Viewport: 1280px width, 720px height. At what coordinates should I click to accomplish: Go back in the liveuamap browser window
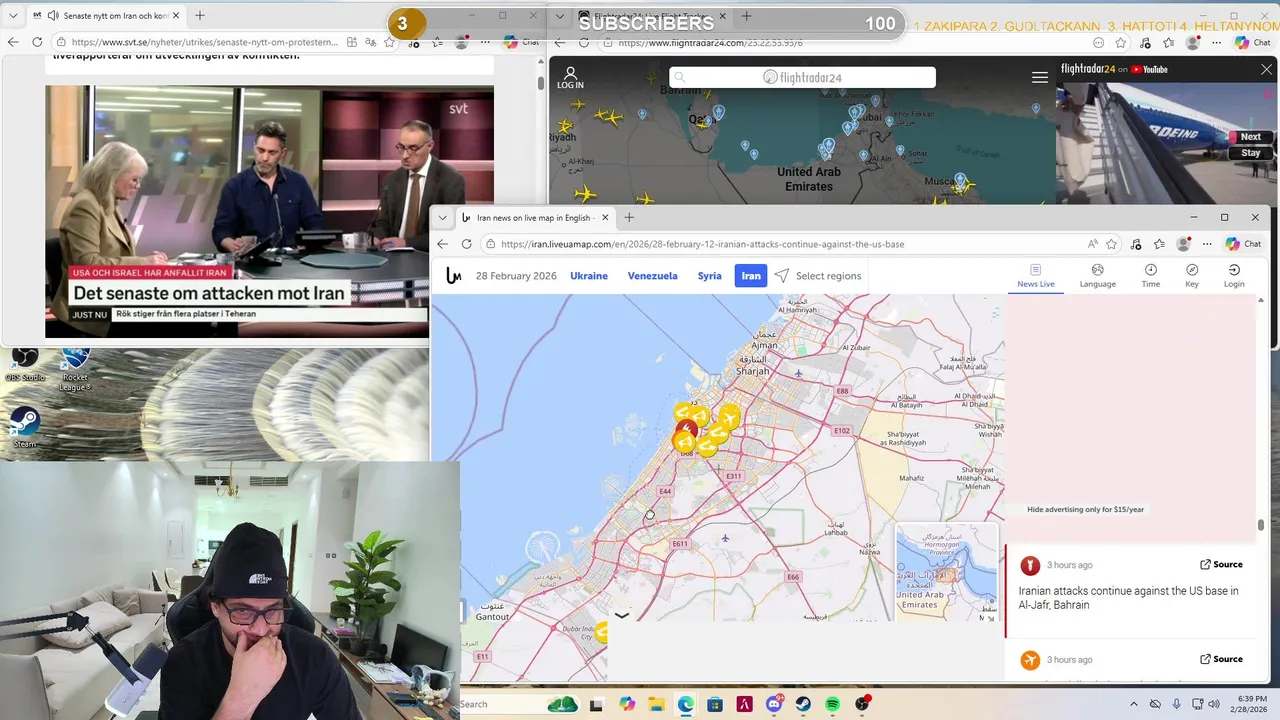coord(443,244)
